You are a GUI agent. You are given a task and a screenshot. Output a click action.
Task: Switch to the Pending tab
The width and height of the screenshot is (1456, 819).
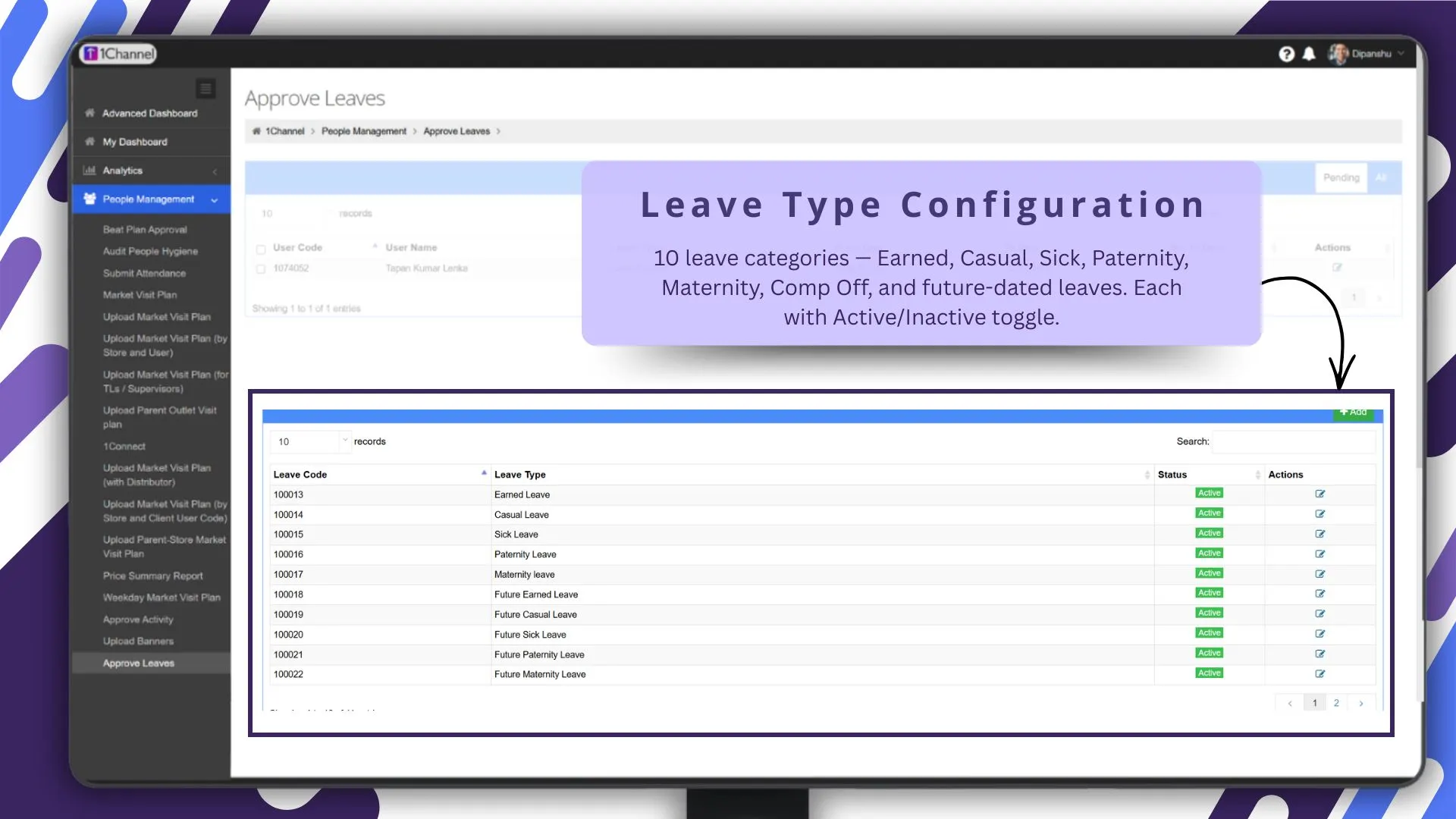pyautogui.click(x=1341, y=177)
